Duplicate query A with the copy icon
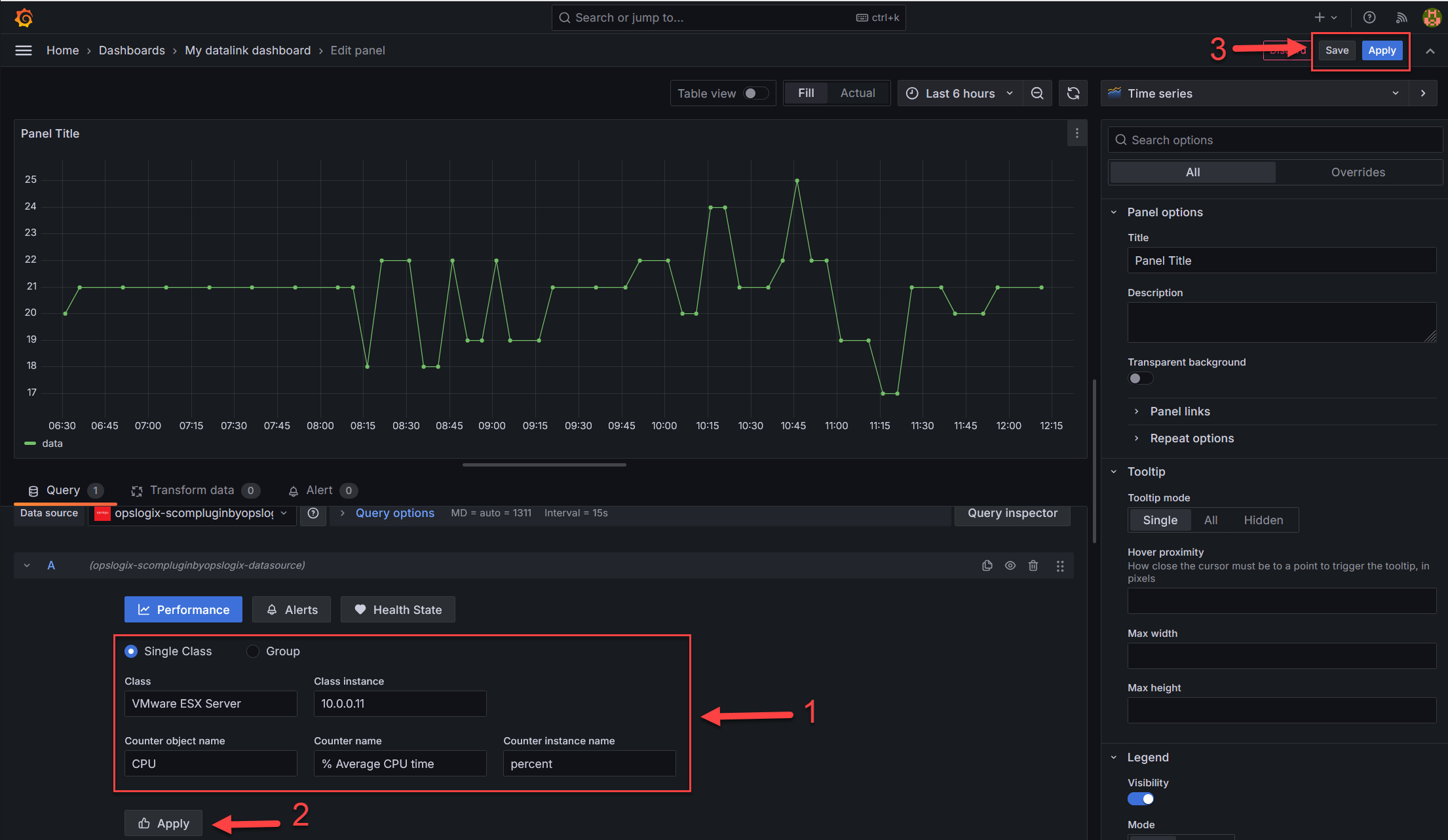The width and height of the screenshot is (1448, 840). coord(987,565)
